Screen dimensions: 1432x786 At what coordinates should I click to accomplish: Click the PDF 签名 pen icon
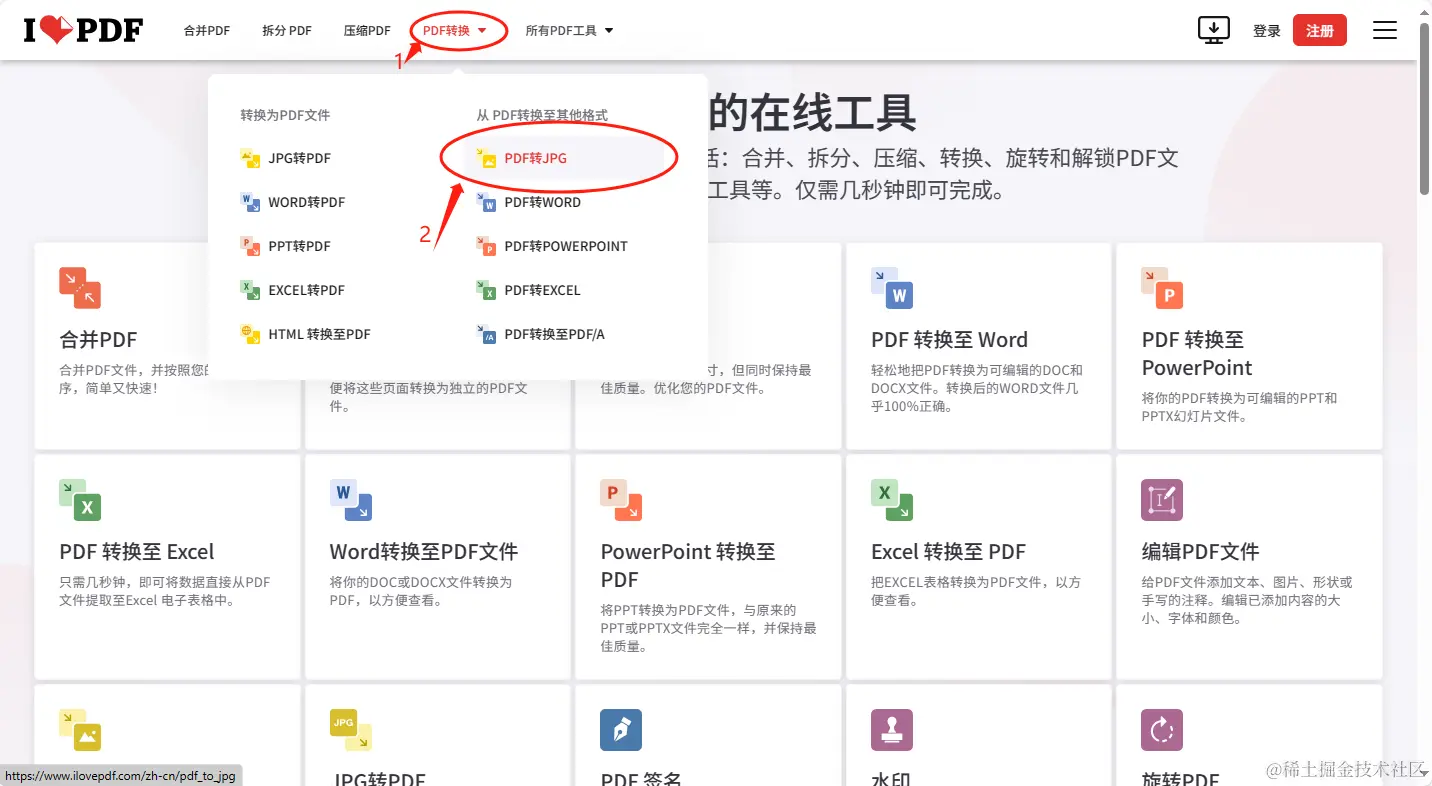[621, 730]
